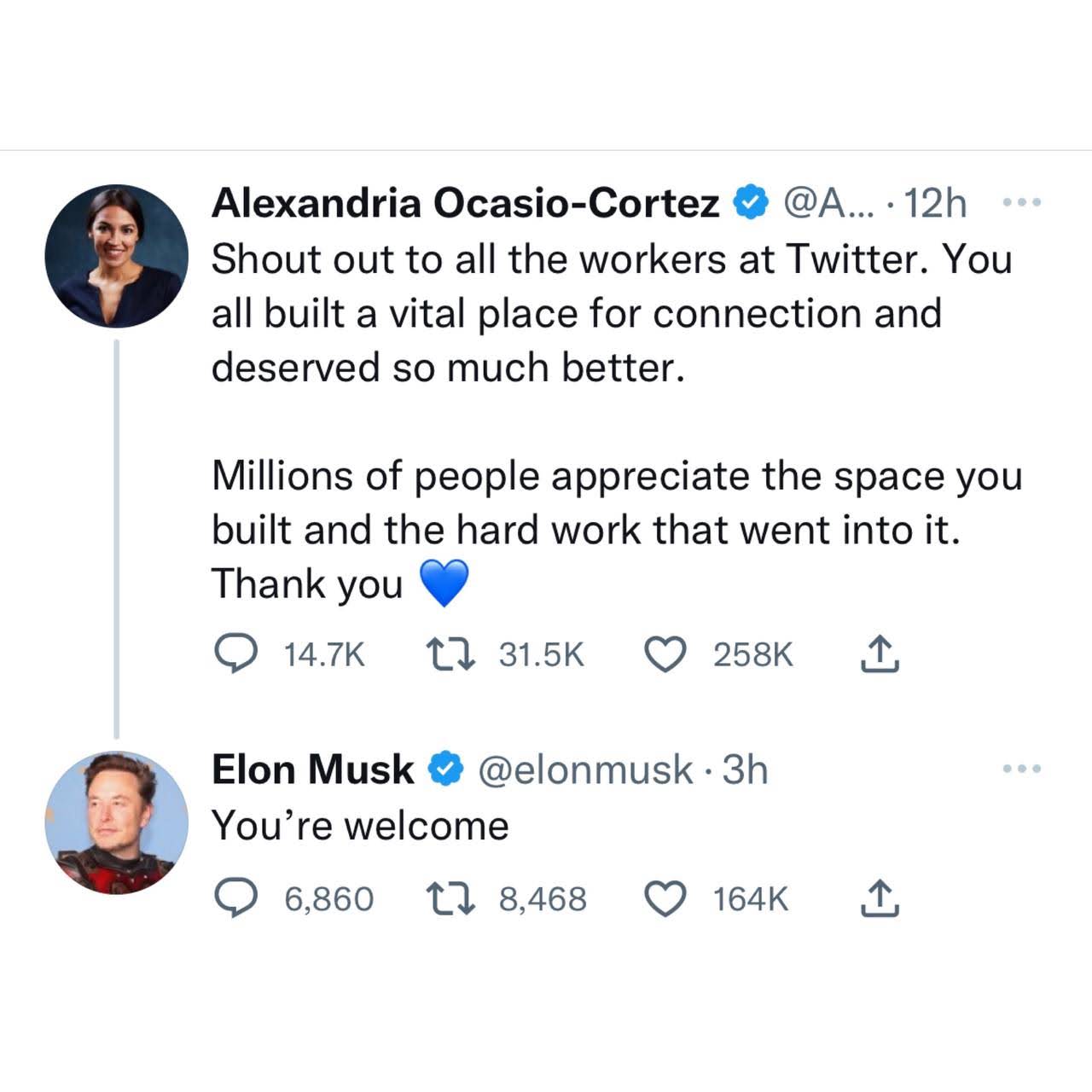Open the "You're welcome" tweet text
Viewport: 1092px width, 1092px height.
pyautogui.click(x=360, y=826)
